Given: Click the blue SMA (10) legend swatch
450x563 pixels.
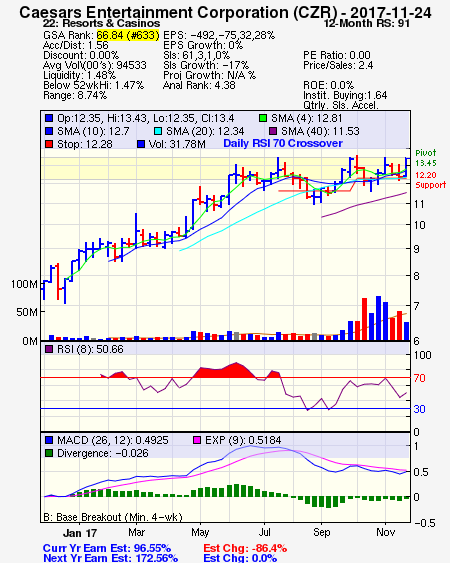Looking at the screenshot, I should pyautogui.click(x=49, y=131).
